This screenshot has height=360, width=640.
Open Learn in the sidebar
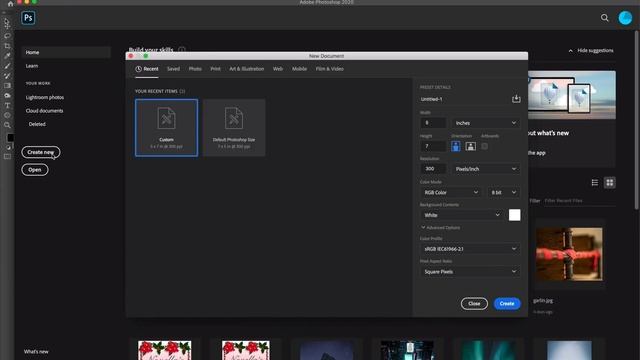32,66
